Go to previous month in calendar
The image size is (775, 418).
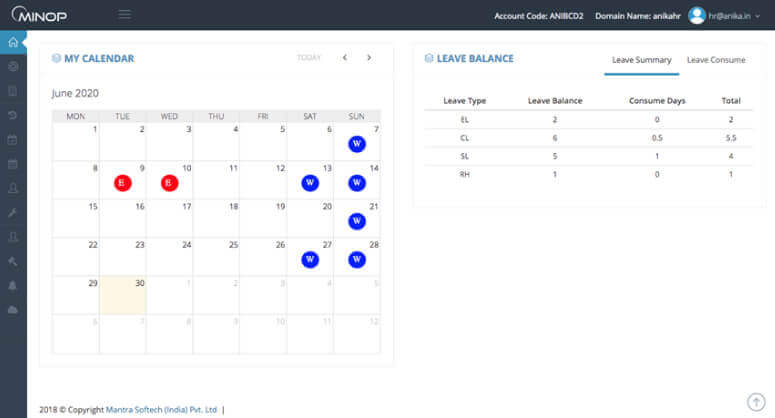pos(345,58)
